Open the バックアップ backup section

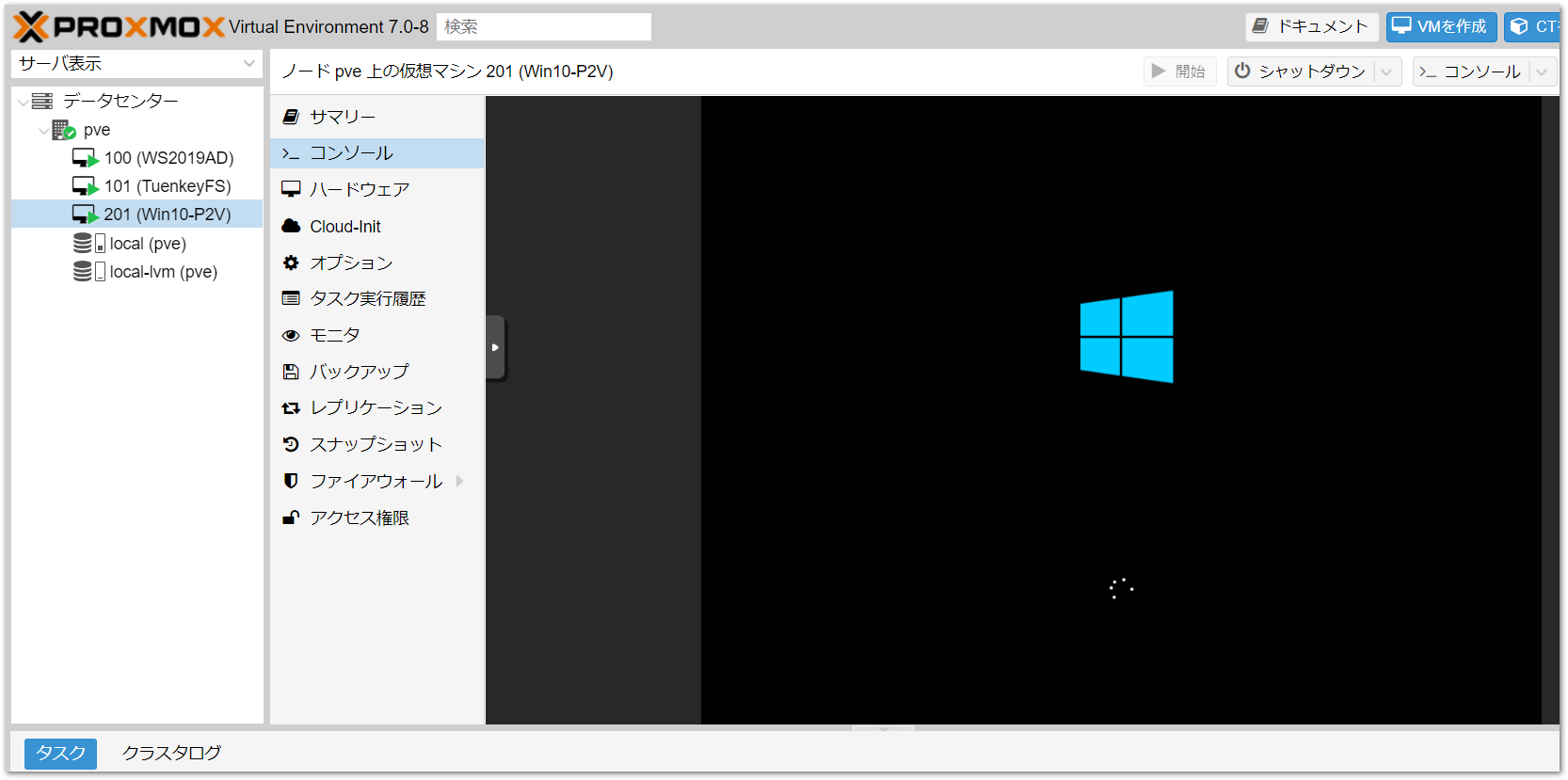pos(377,372)
